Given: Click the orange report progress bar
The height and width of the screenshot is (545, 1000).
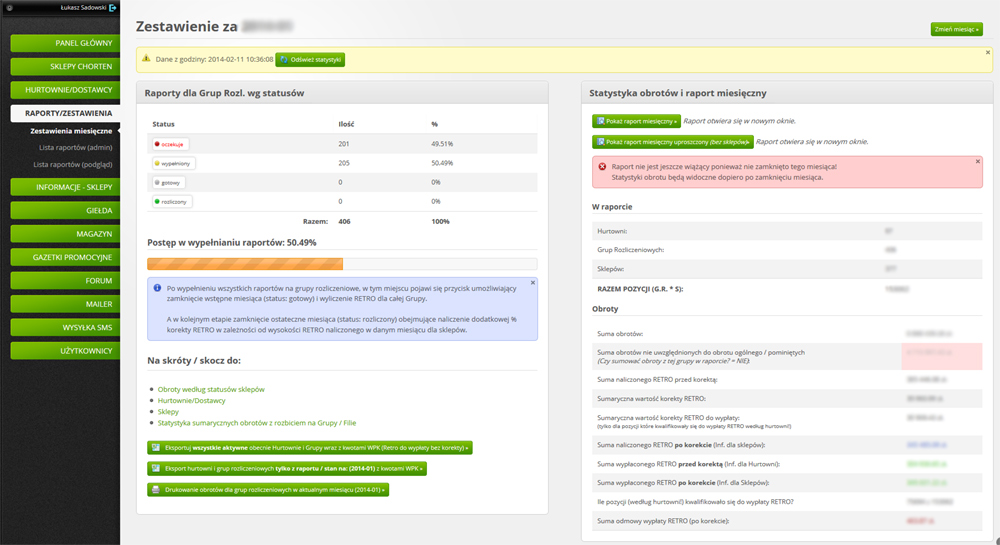Looking at the screenshot, I should click(x=245, y=264).
